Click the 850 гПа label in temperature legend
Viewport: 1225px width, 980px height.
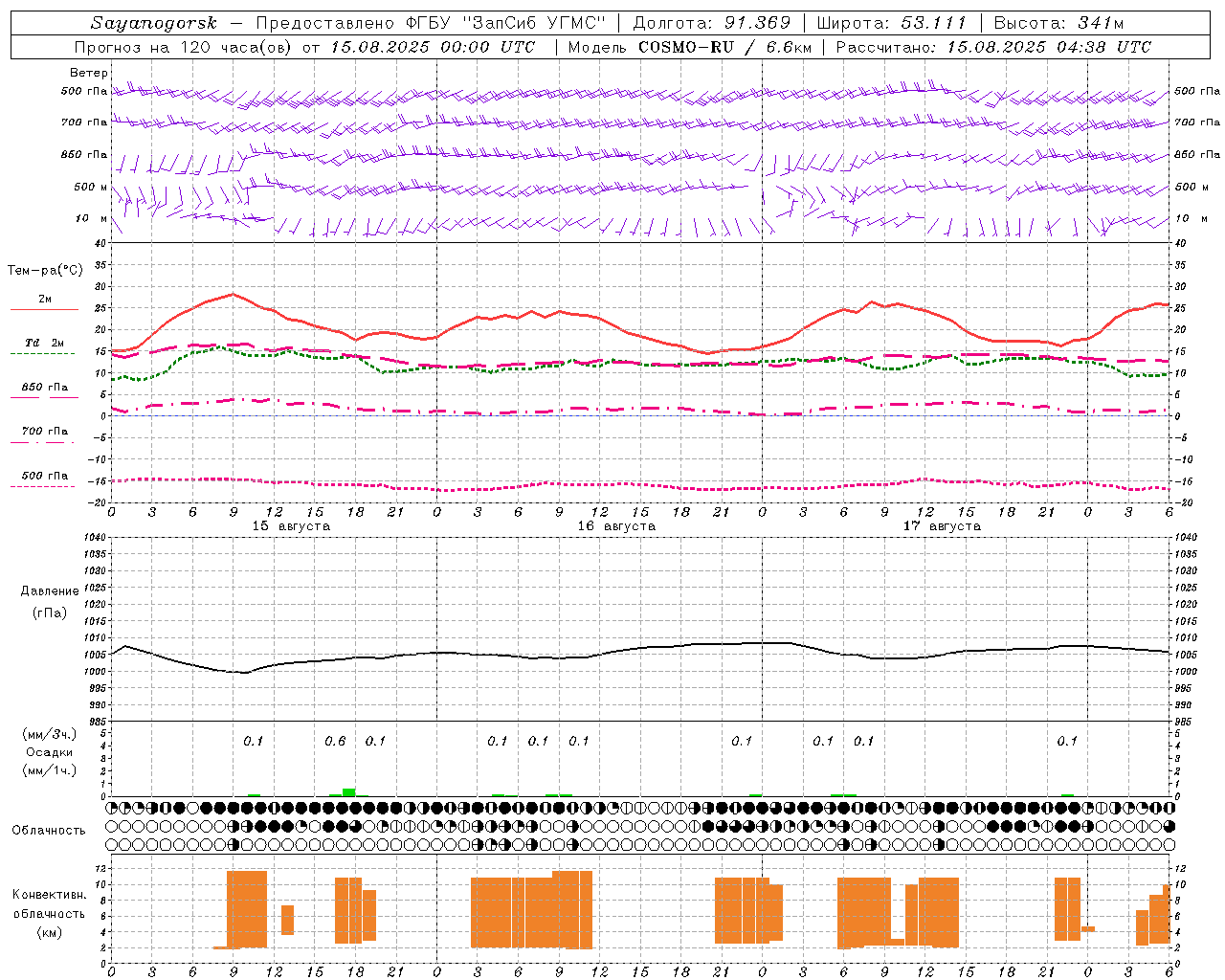pos(45,388)
